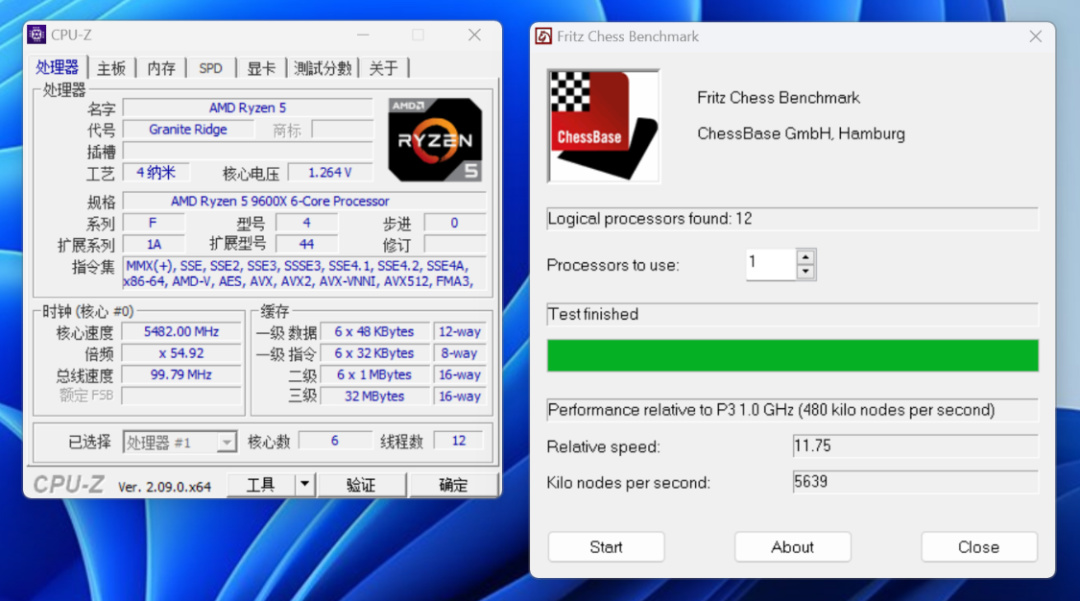Close the Fritz Chess Benchmark window
This screenshot has height=601, width=1080.
(x=1035, y=36)
